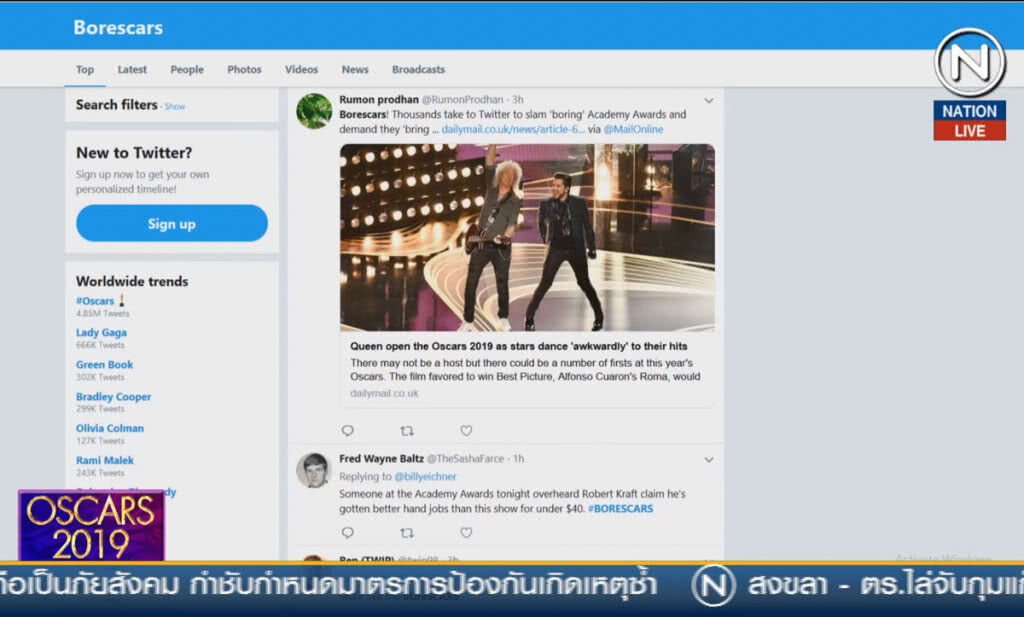This screenshot has height=617, width=1024.
Task: Open Fred Wayne Baltz's profile avatar
Action: tap(314, 470)
